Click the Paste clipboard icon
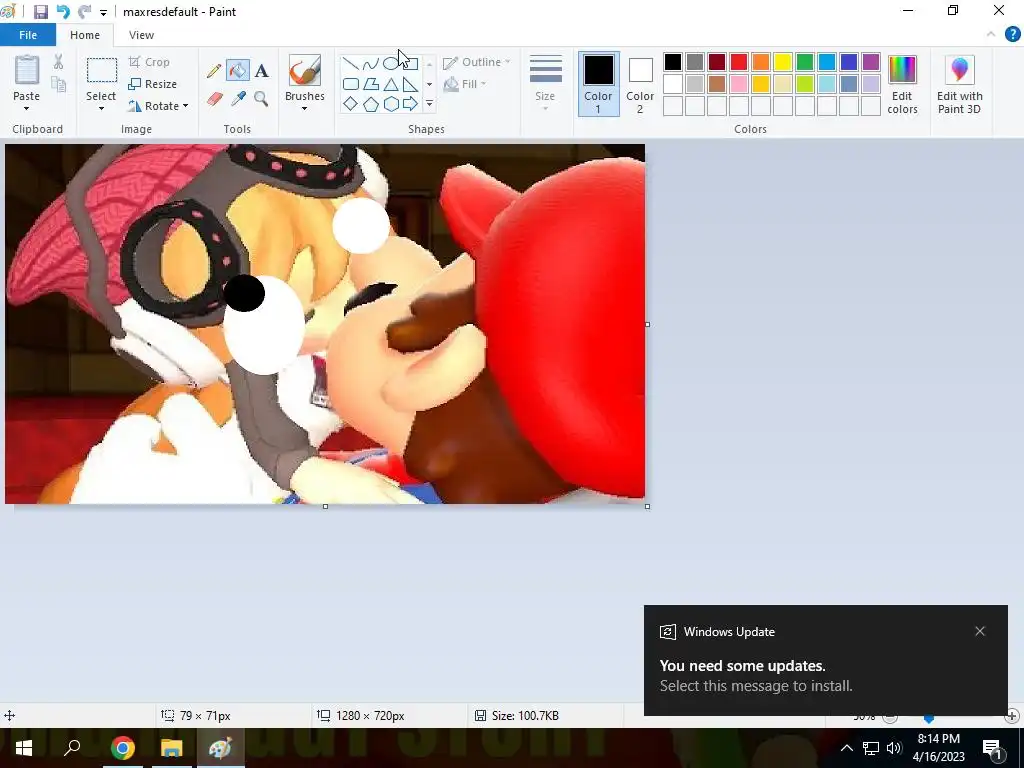1024x768 pixels. [x=27, y=69]
